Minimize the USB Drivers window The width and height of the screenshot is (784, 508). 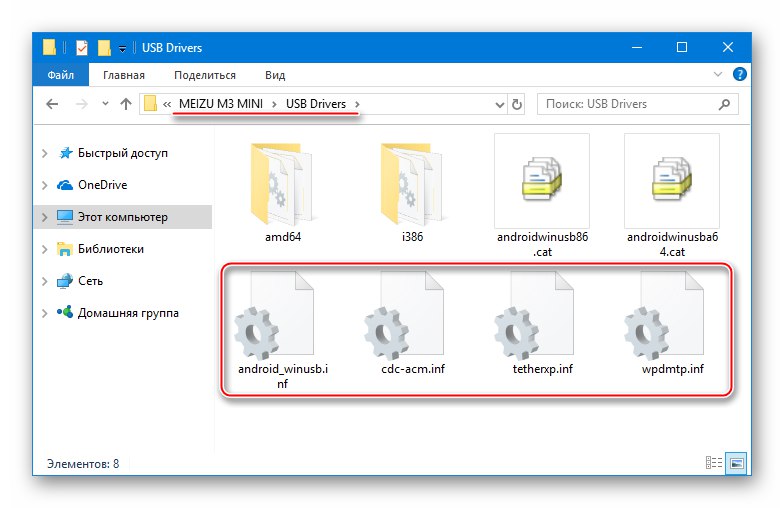pos(636,48)
